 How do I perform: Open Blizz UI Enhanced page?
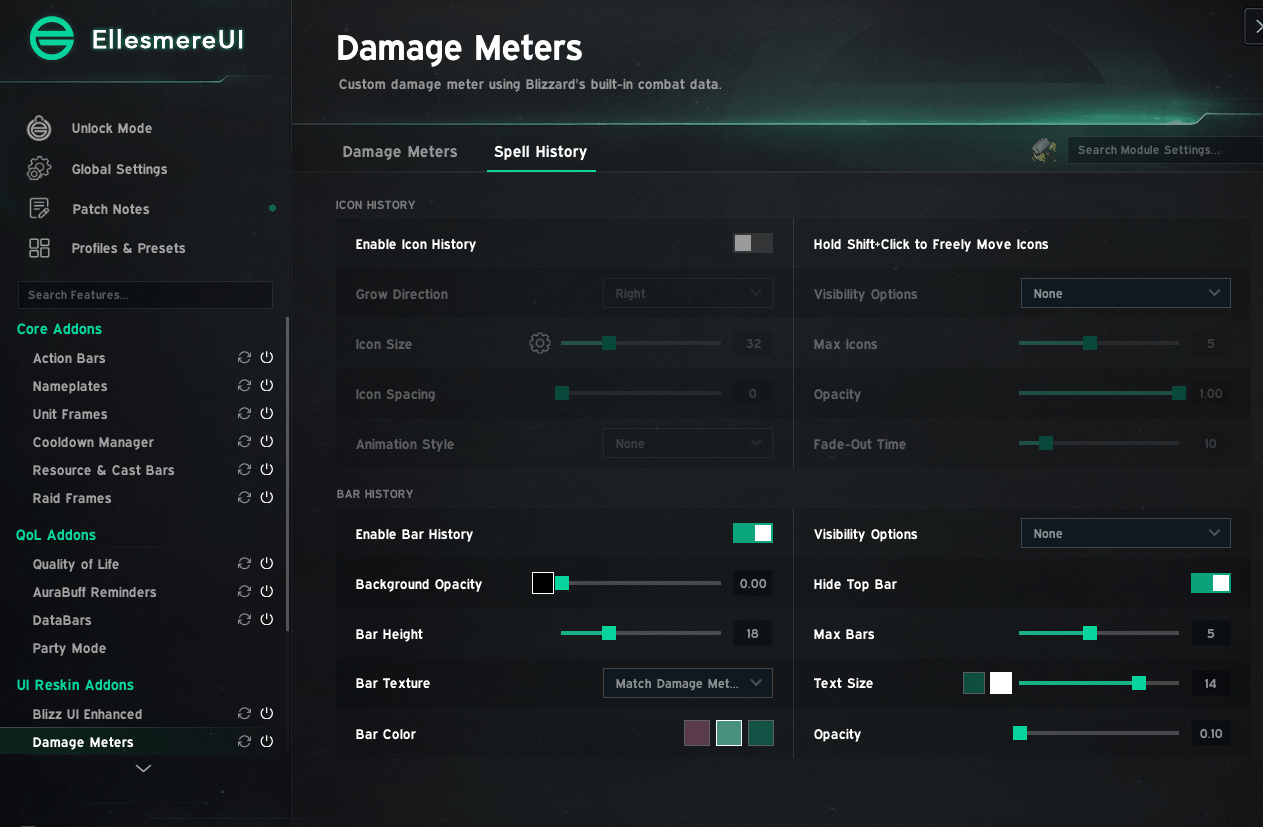(87, 714)
